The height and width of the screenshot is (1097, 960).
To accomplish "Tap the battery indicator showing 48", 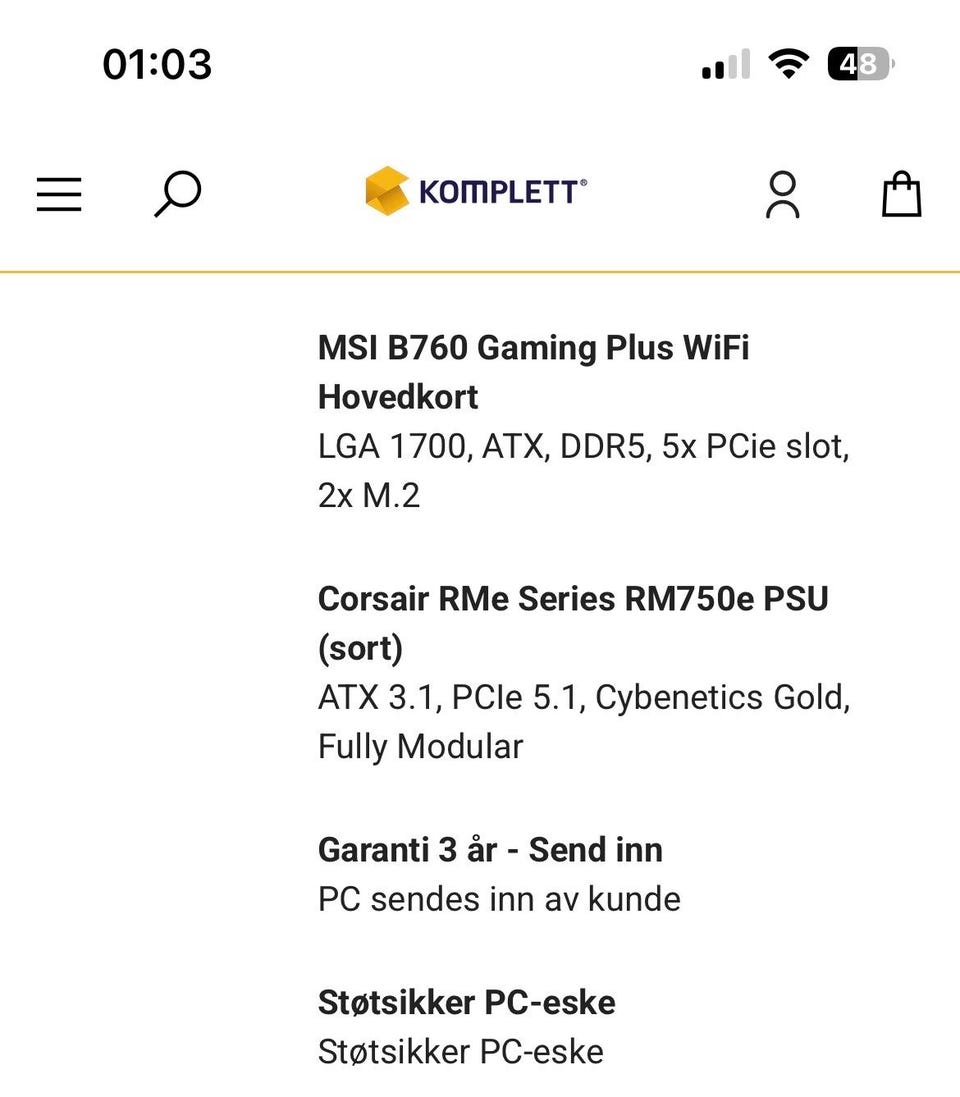I will 861,64.
